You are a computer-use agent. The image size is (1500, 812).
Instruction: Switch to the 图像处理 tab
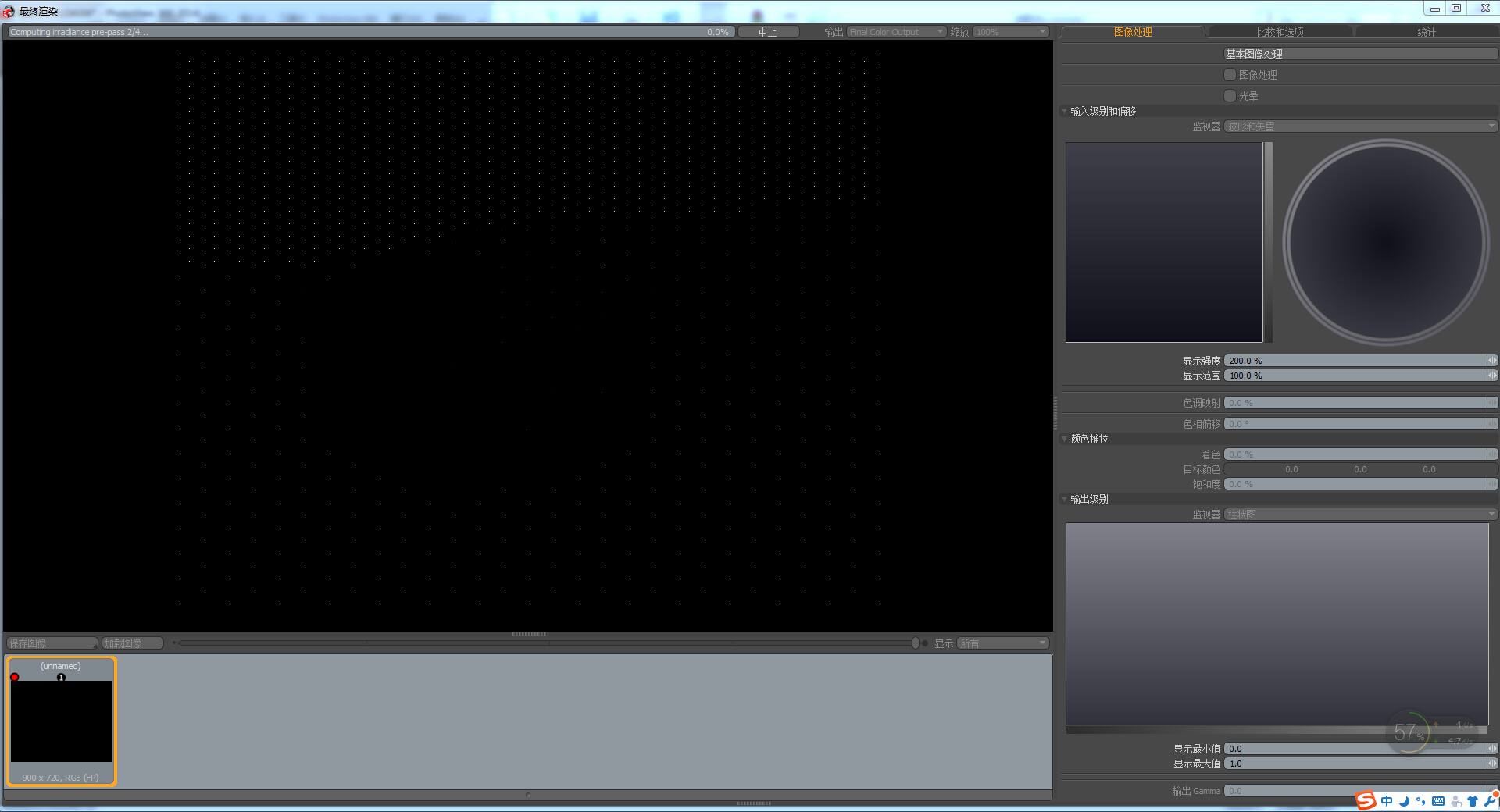click(1133, 32)
